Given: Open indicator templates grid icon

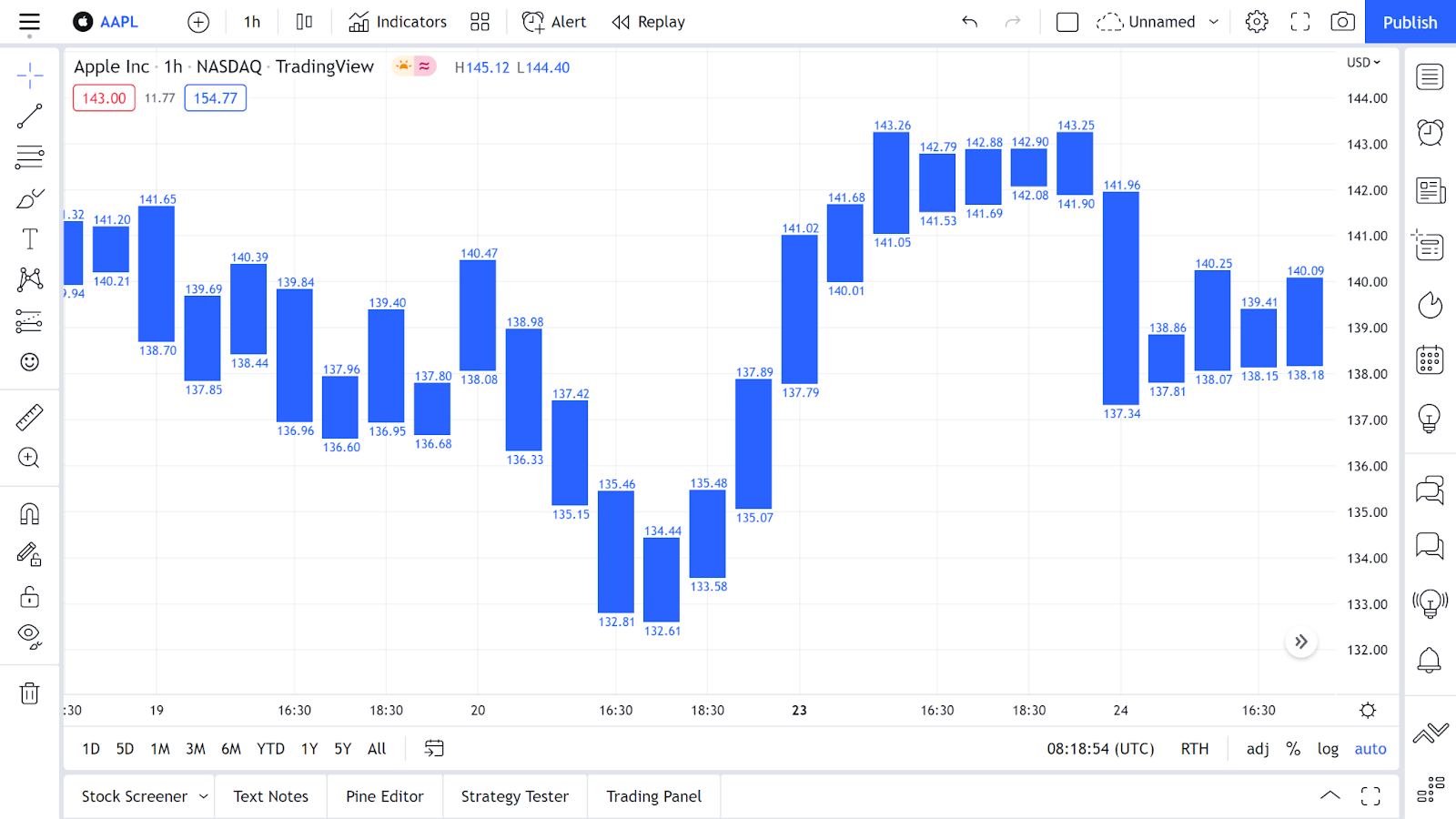Looking at the screenshot, I should 480,22.
